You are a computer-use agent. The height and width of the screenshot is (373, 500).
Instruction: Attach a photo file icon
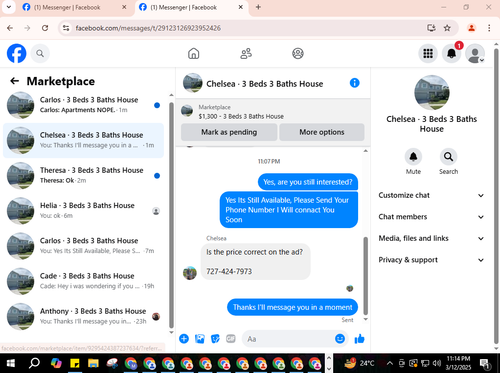pos(200,339)
